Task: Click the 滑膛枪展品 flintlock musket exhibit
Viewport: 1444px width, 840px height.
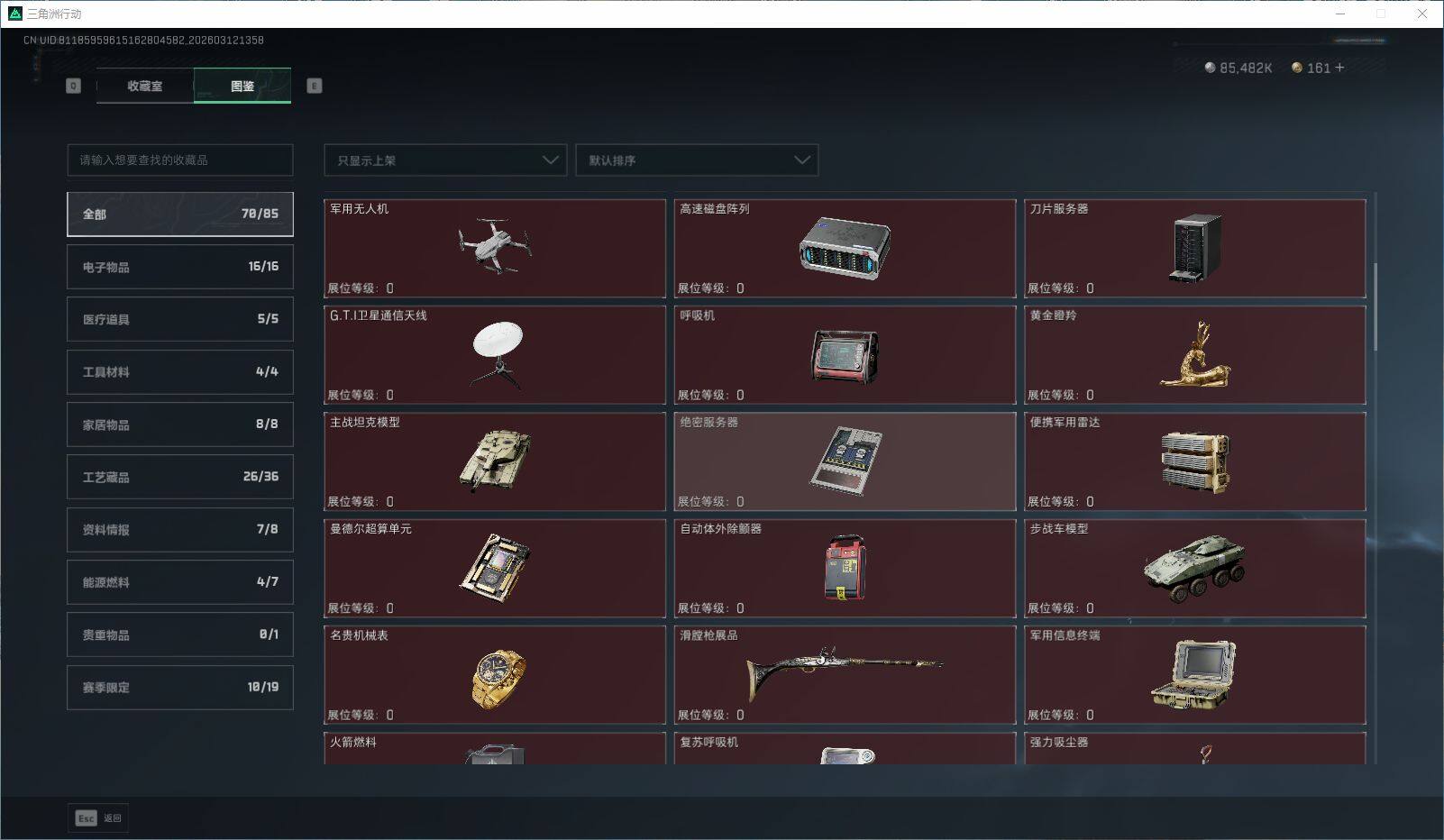Action: [845, 674]
